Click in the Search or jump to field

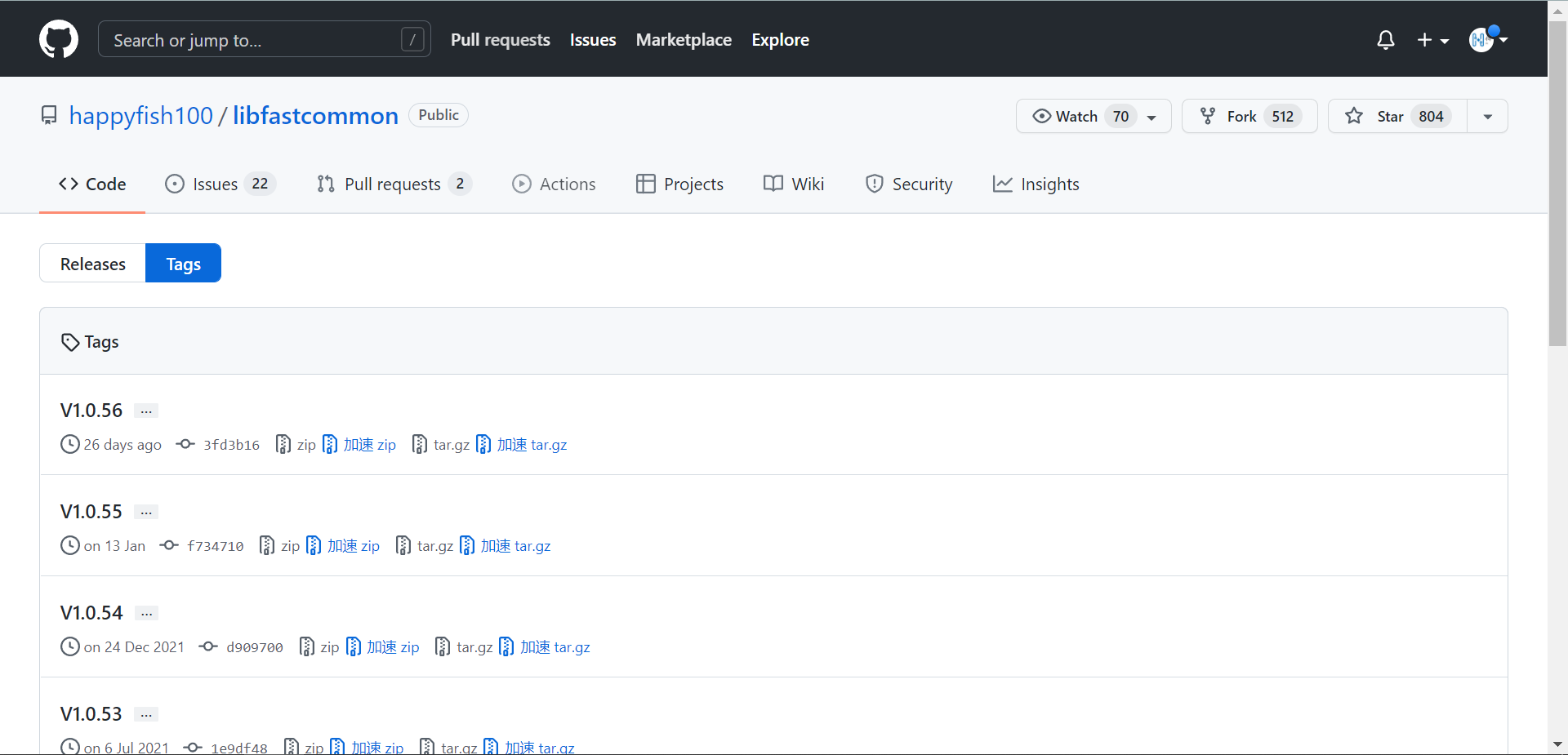(x=264, y=39)
